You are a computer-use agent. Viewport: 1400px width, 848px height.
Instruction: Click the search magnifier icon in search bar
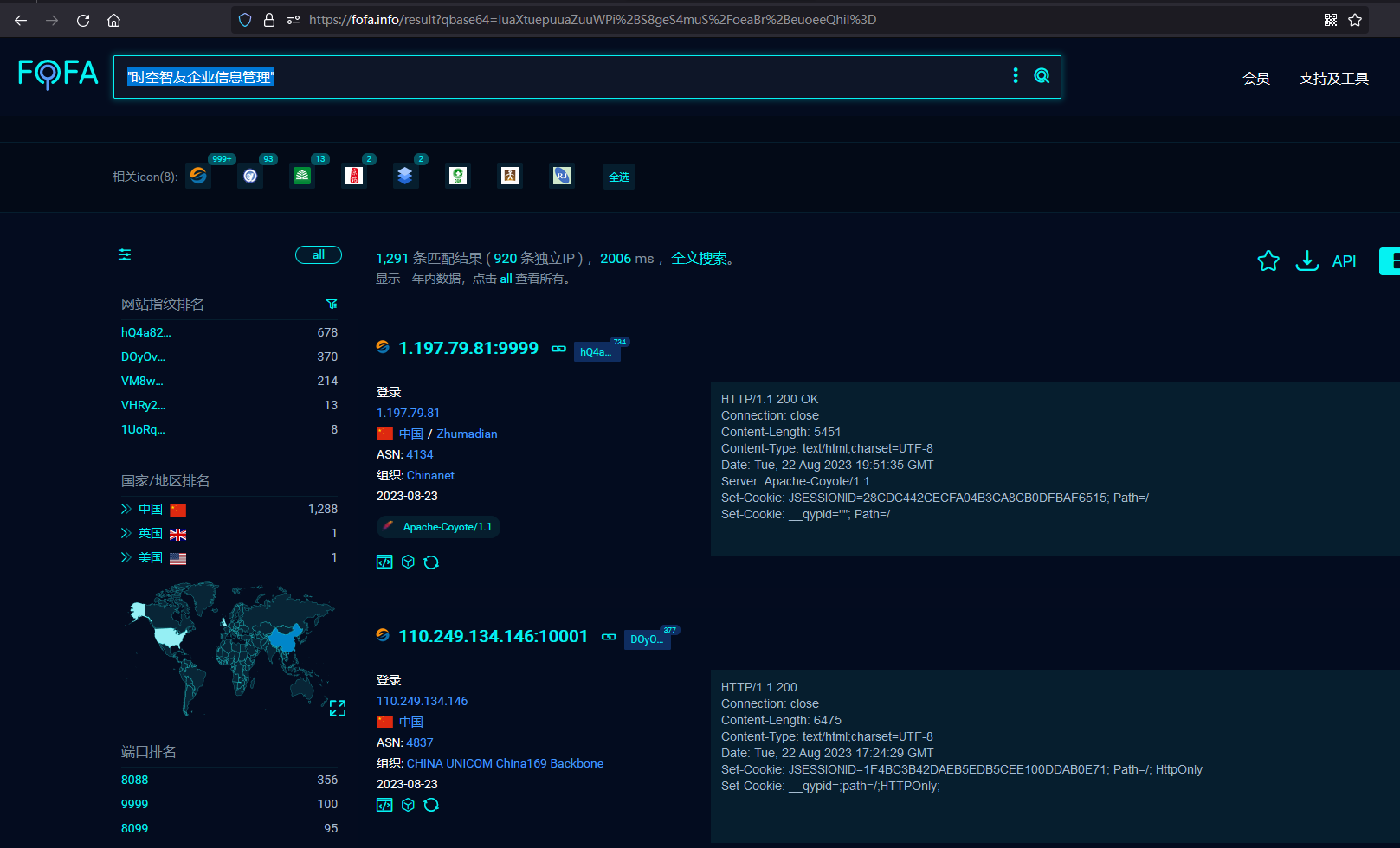pyautogui.click(x=1042, y=76)
